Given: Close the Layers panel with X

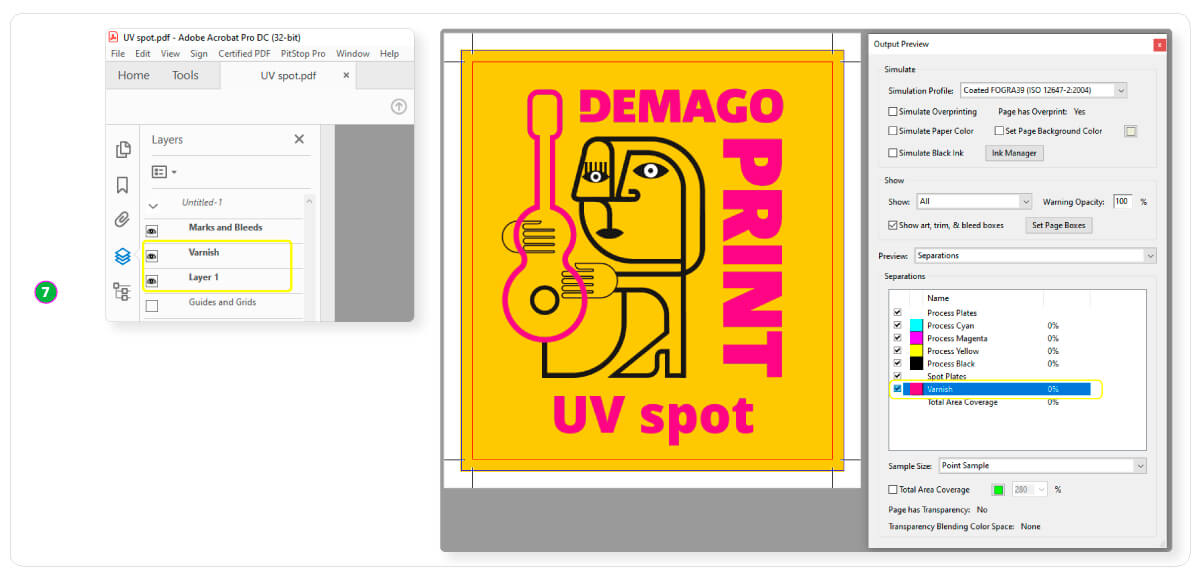Looking at the screenshot, I should coord(299,140).
